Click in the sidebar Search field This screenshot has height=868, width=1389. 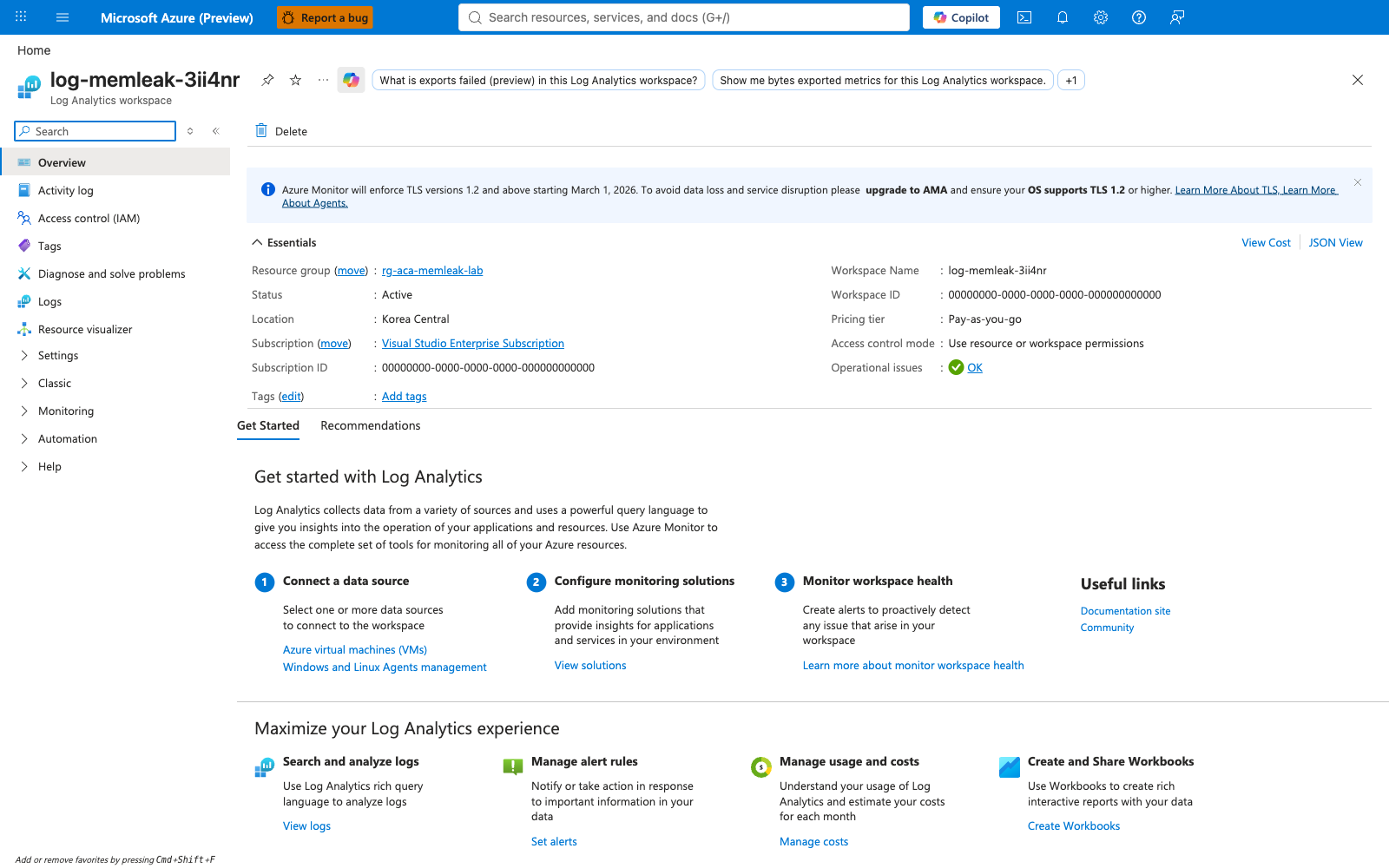[95, 131]
